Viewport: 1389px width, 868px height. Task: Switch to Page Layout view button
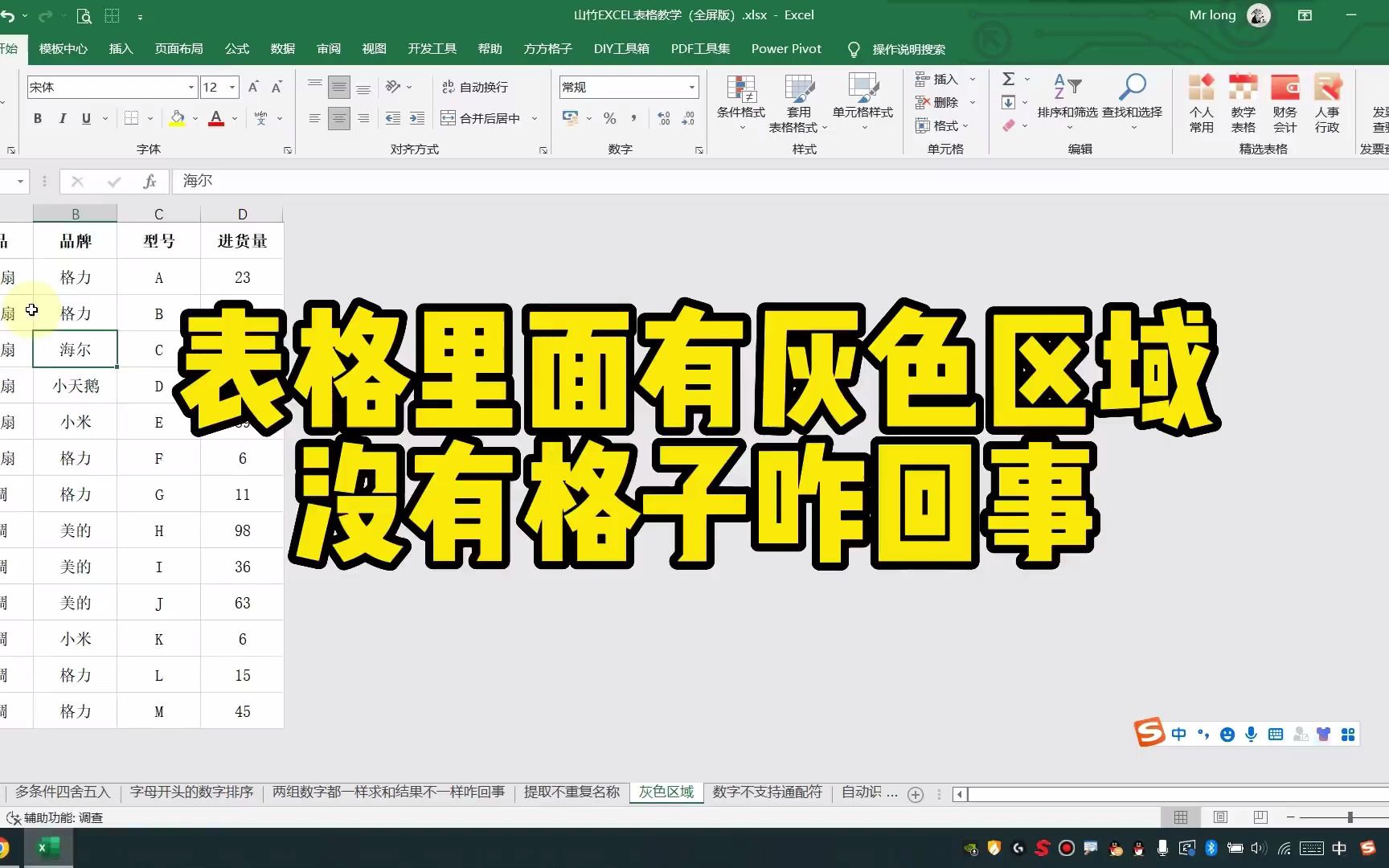coord(1220,817)
